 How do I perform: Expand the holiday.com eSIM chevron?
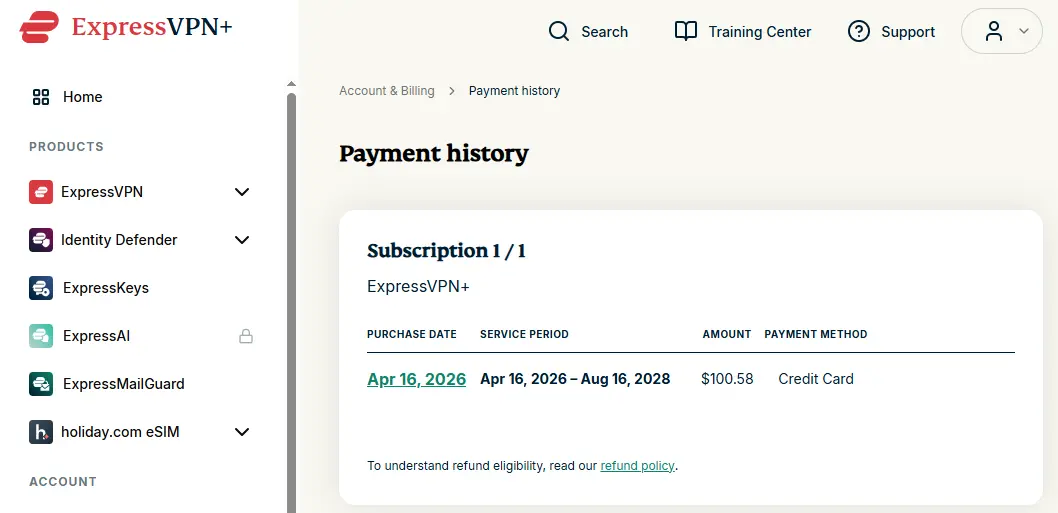point(242,432)
